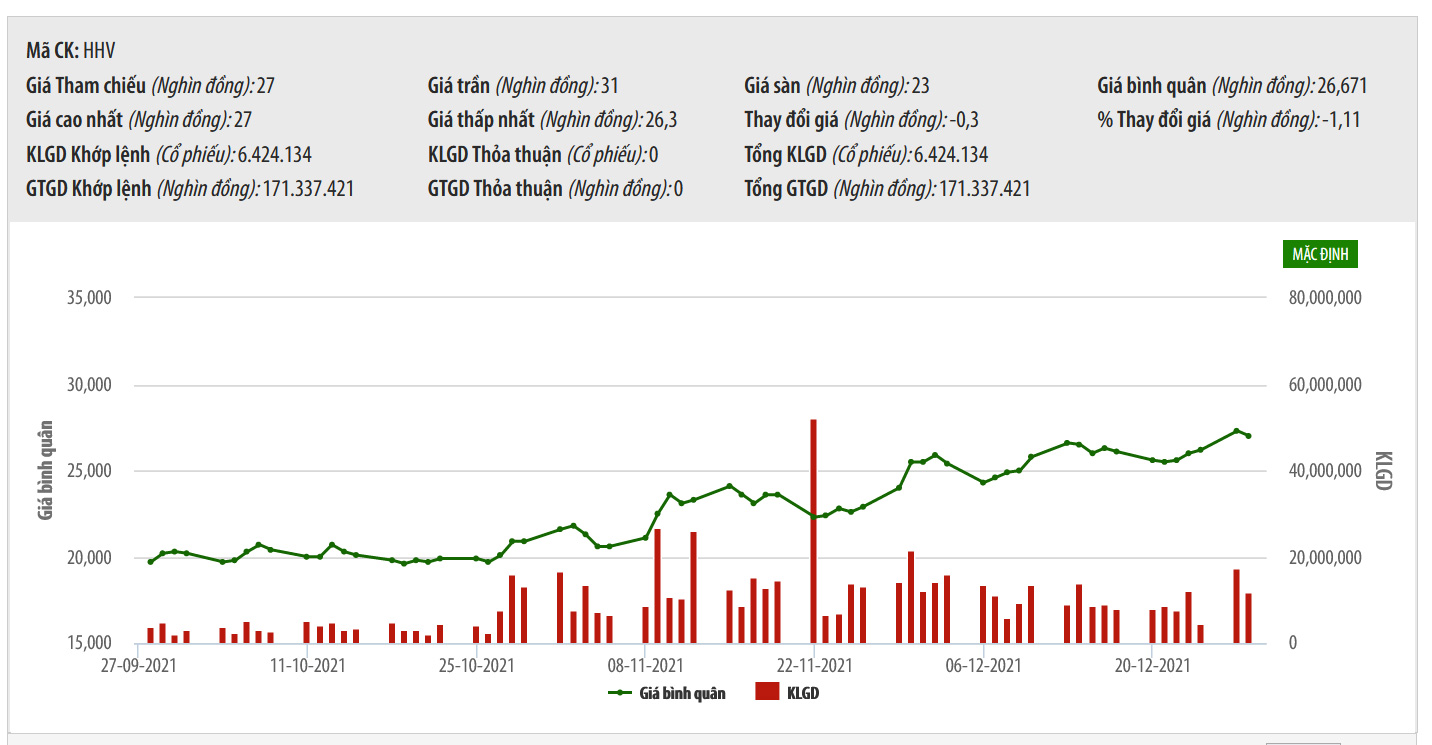This screenshot has height=745, width=1432.
Task: Click the vertical Giá bình quân axis title
Action: [x=45, y=470]
